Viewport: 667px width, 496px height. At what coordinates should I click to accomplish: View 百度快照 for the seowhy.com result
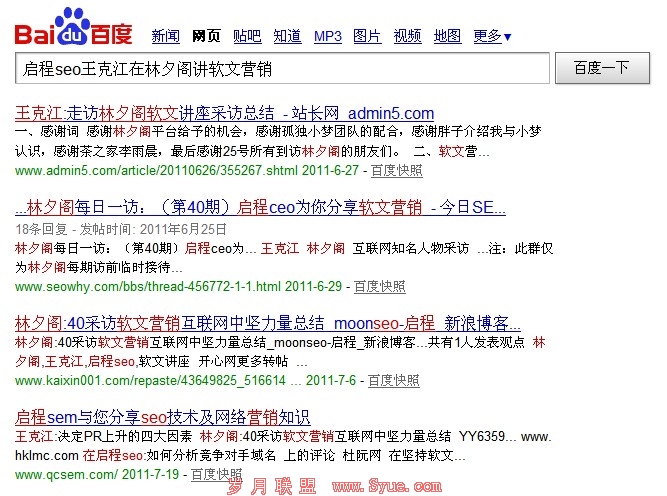click(380, 287)
